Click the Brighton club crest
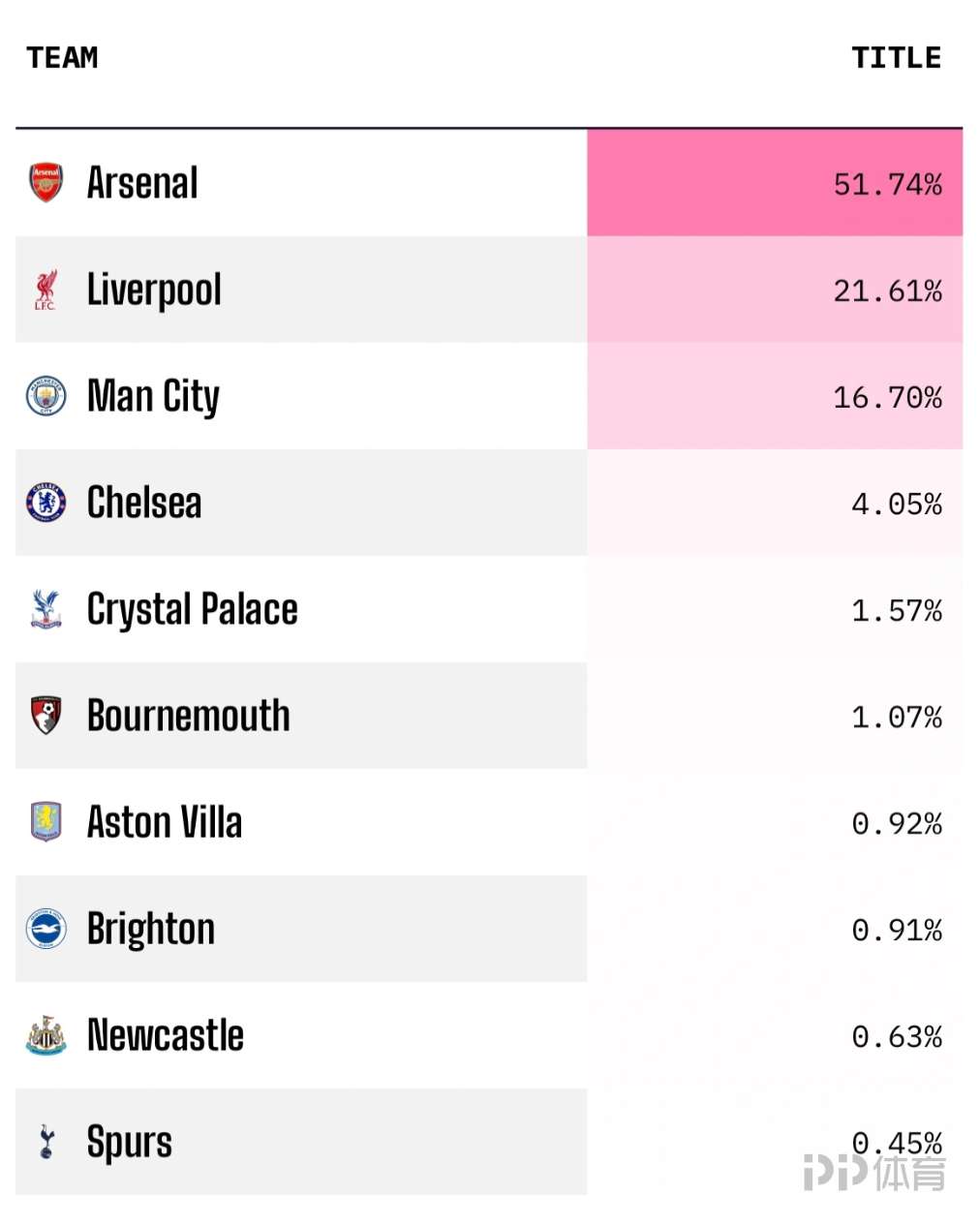The width and height of the screenshot is (980, 1225). tap(46, 929)
